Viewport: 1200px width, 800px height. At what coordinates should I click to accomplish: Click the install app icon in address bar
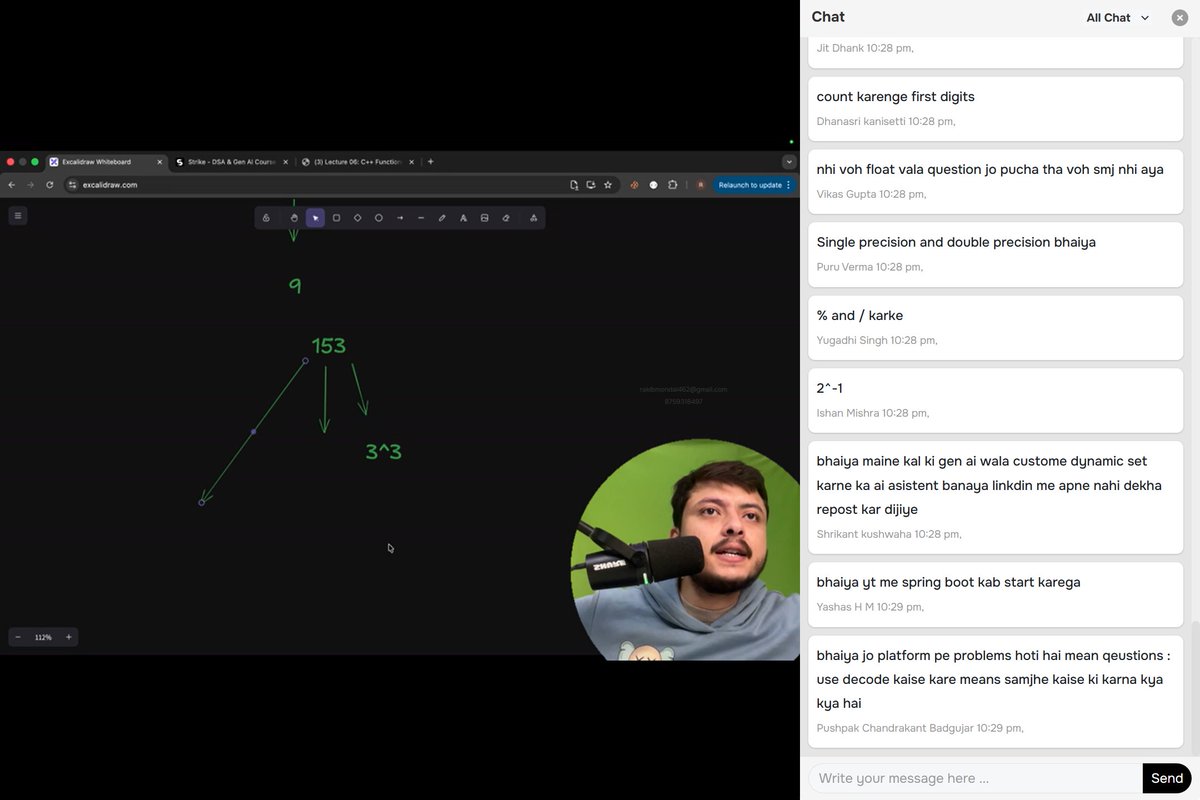click(591, 185)
